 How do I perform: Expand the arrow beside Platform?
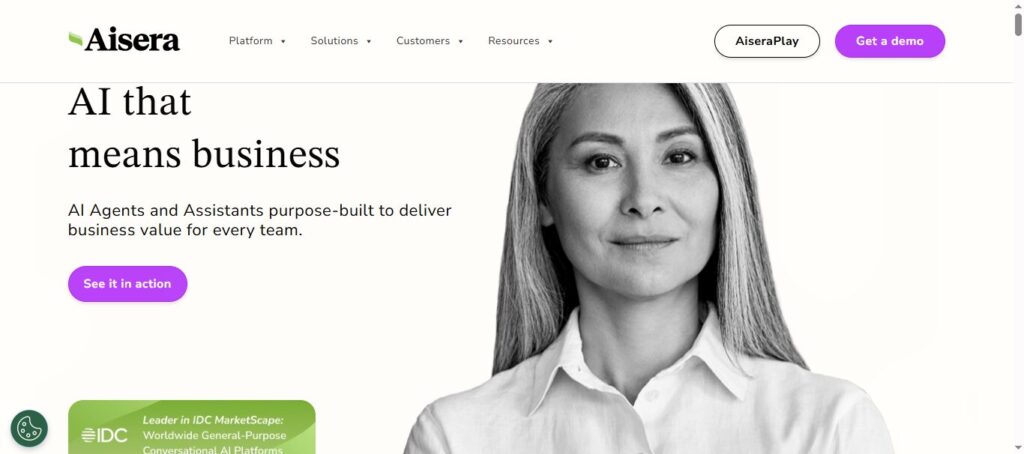point(283,41)
